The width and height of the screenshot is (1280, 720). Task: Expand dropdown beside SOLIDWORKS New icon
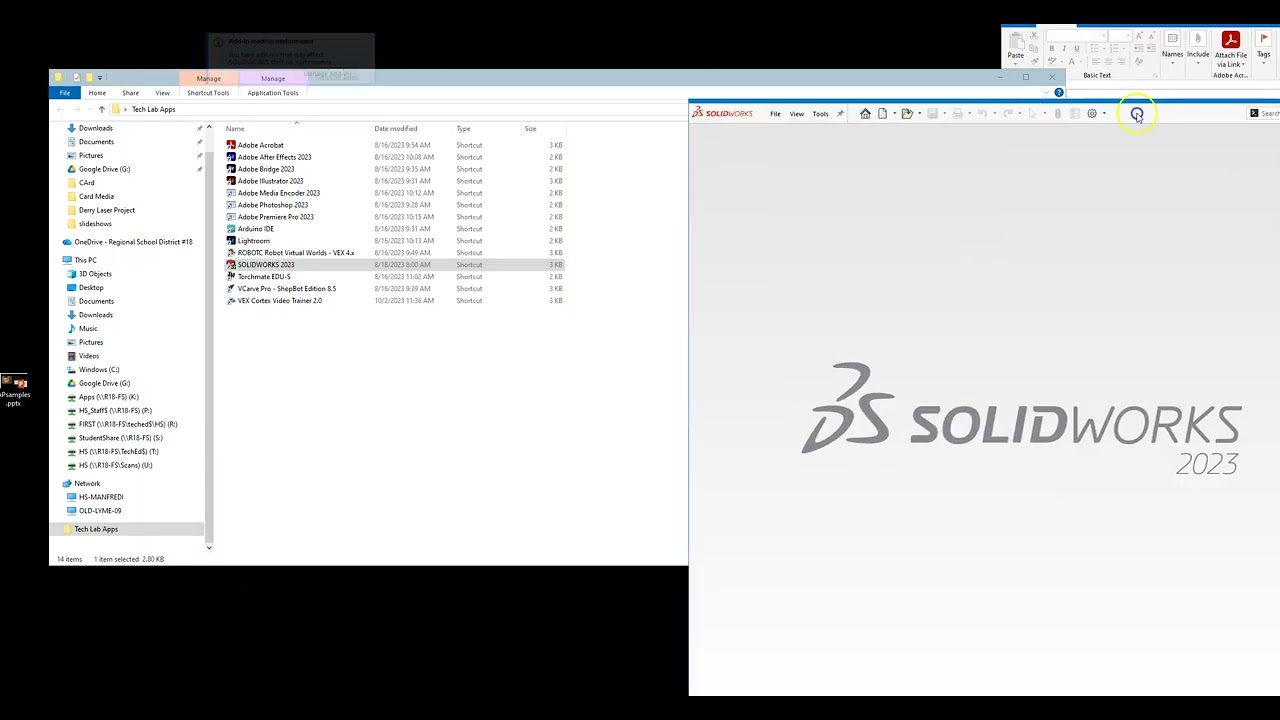click(x=894, y=114)
